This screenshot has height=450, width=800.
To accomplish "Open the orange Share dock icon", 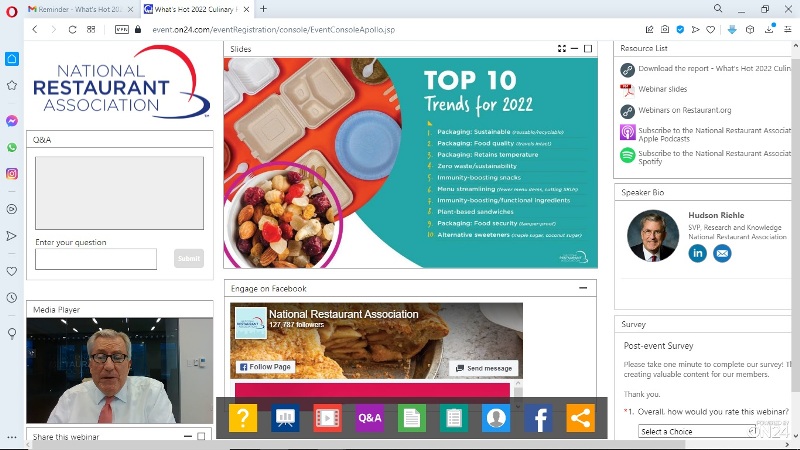I will pos(581,418).
